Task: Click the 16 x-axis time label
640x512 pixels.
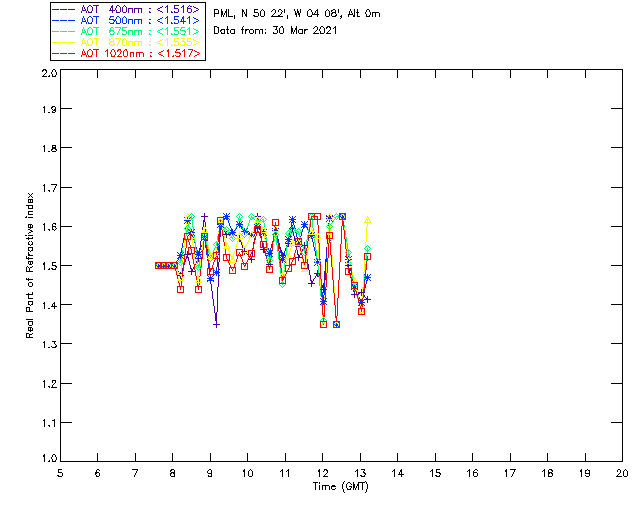Action: [x=473, y=473]
